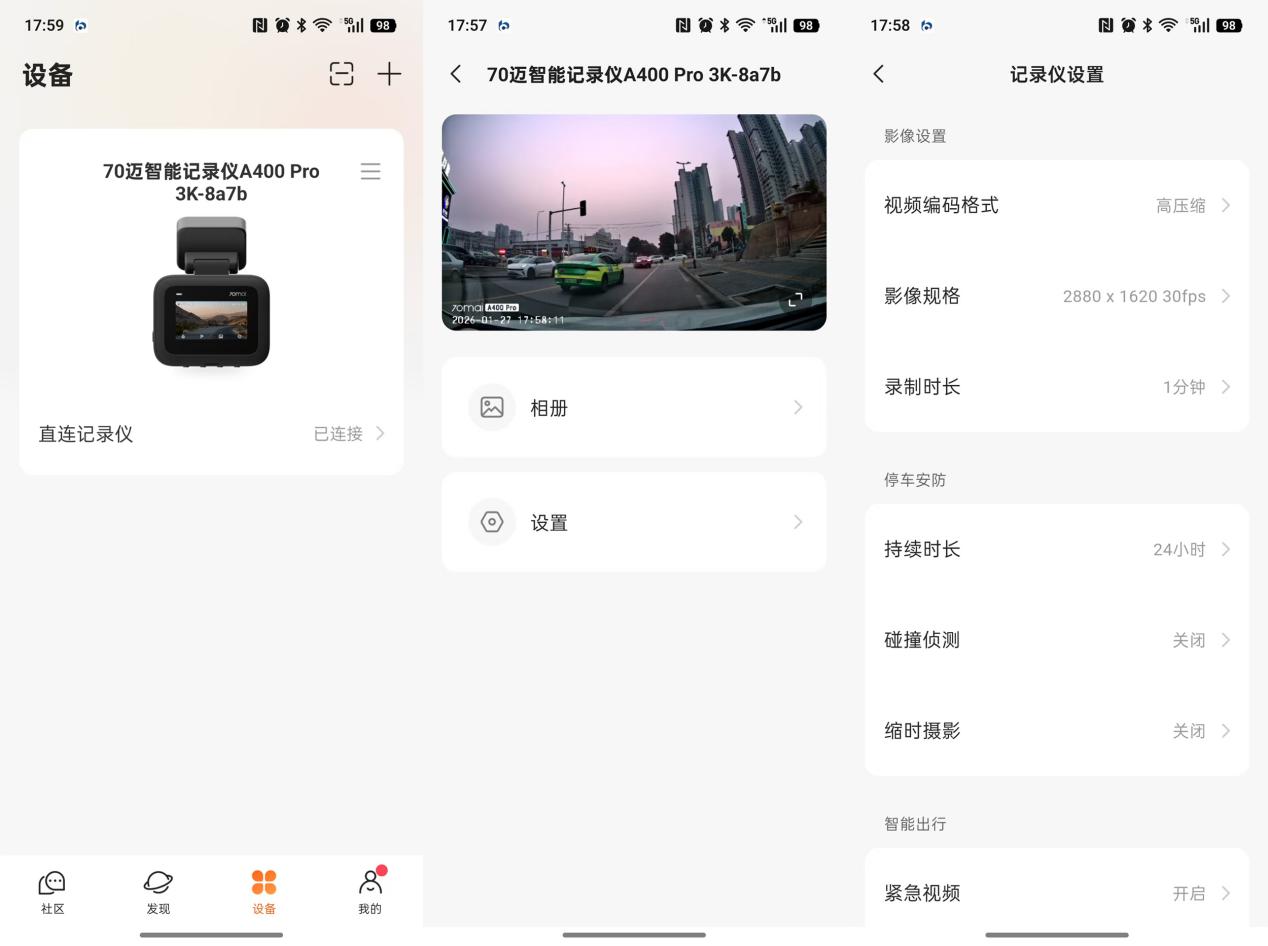Tap chevron beside 1分钟
Screen dimensions: 1268x946
tap(1226, 387)
